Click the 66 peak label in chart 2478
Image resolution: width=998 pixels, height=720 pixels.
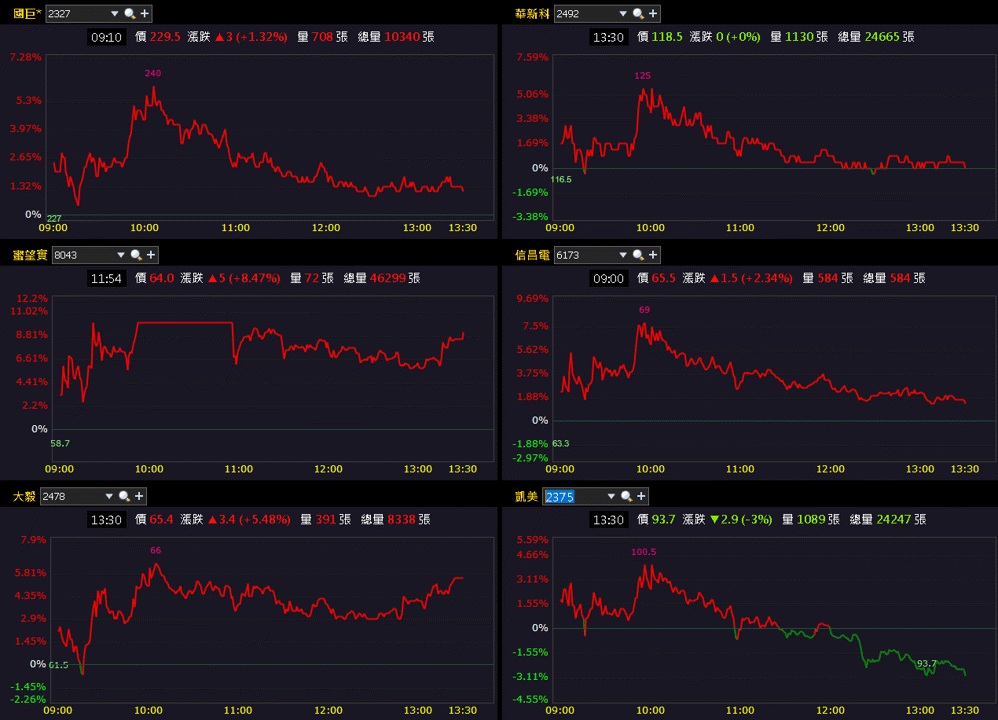click(x=155, y=551)
